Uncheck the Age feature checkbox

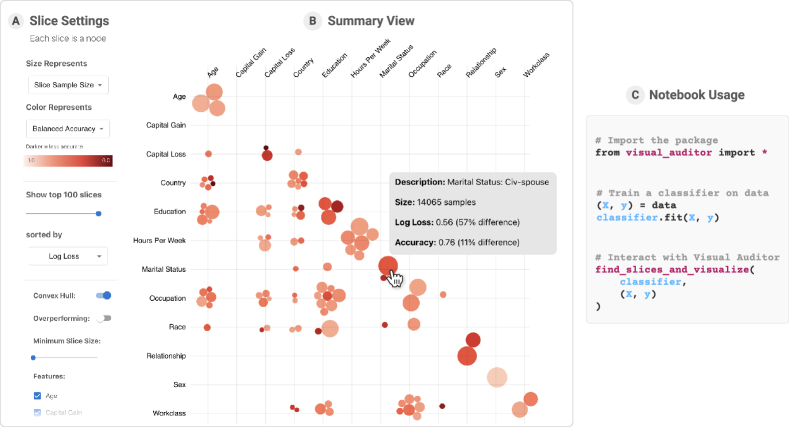[x=38, y=396]
